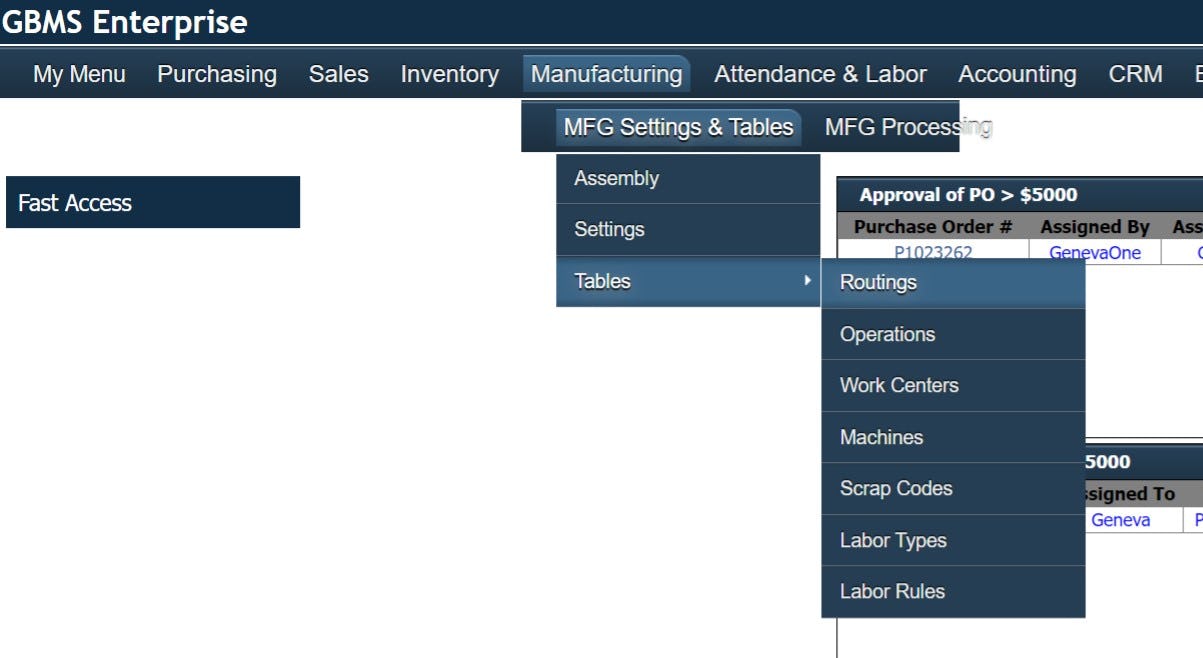Open the Inventory menu
The width and height of the screenshot is (1203, 658).
pyautogui.click(x=449, y=73)
